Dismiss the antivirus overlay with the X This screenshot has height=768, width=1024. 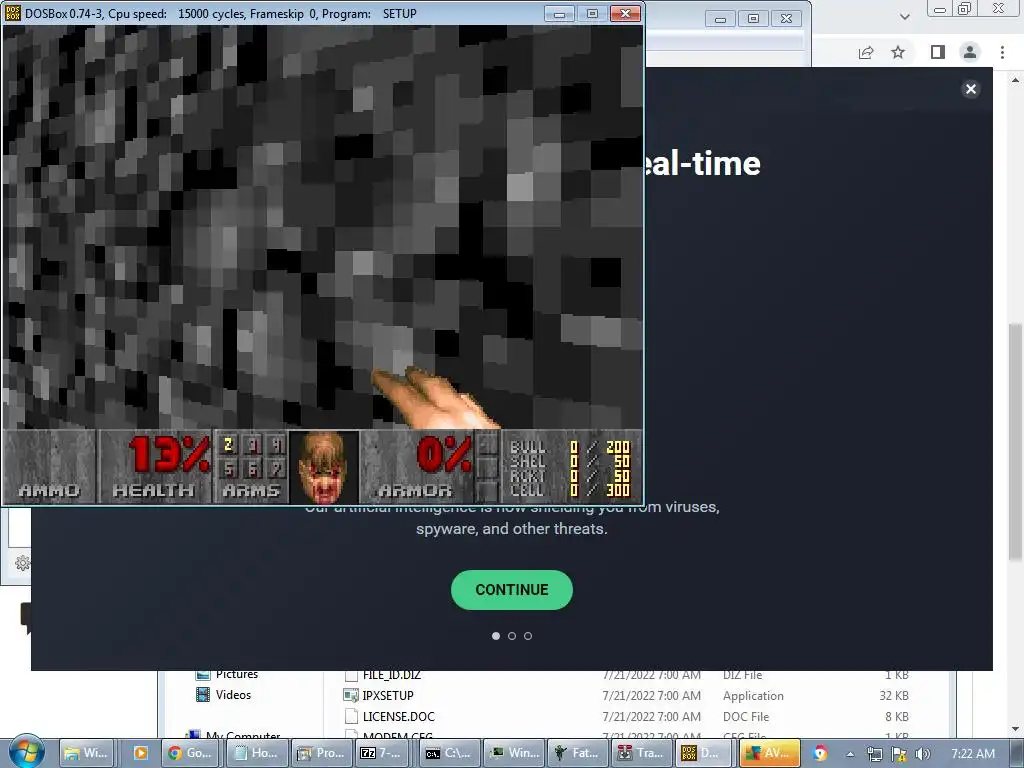971,89
